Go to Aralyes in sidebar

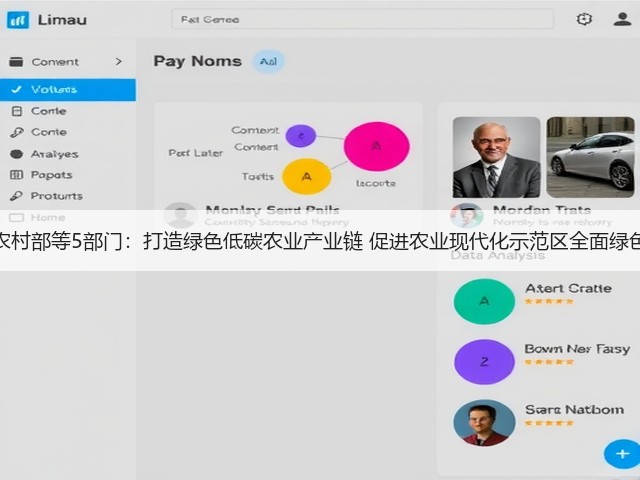click(54, 154)
